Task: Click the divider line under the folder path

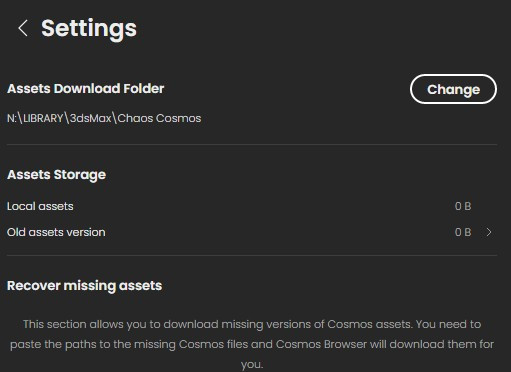Action: click(252, 145)
